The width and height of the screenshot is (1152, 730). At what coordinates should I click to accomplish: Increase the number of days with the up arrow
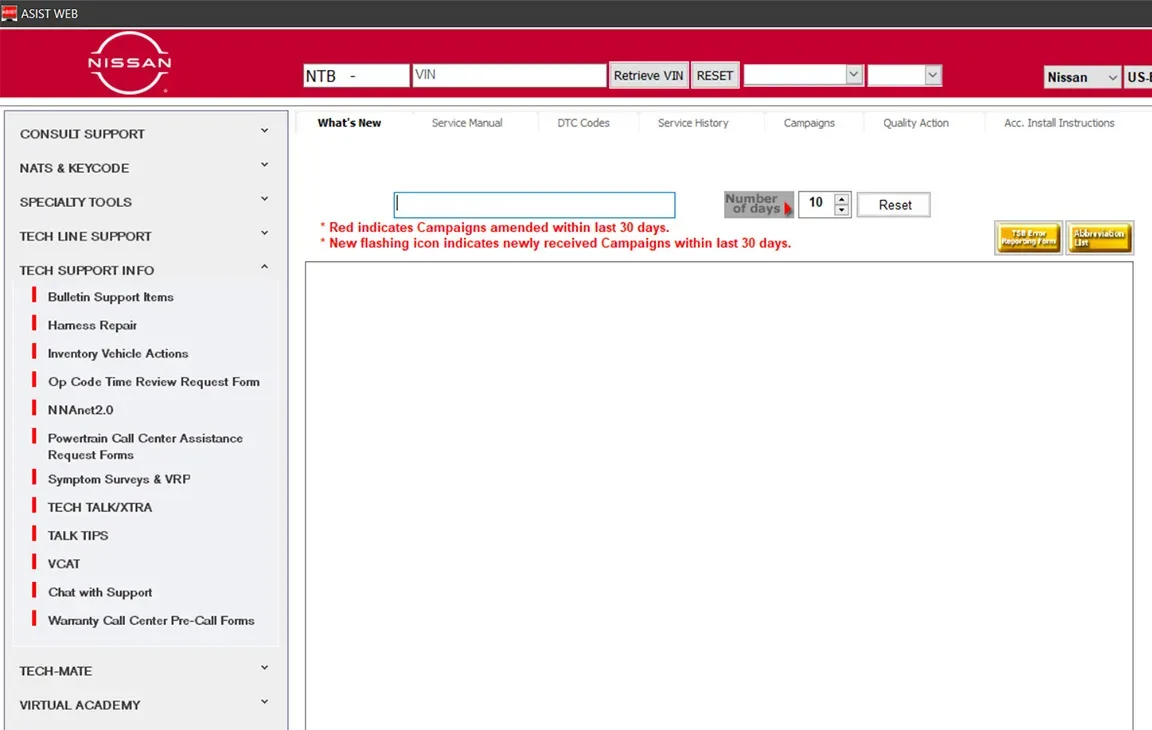(842, 199)
